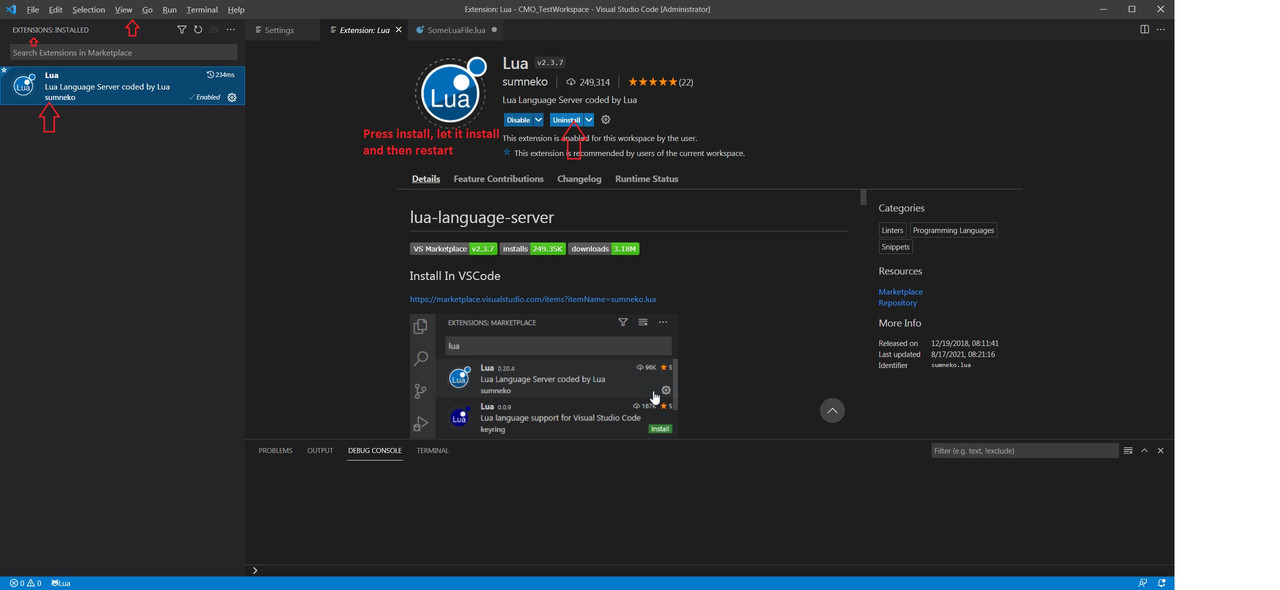Screen dimensions: 1280x590
Task: Open the Help menu
Action: pos(236,9)
